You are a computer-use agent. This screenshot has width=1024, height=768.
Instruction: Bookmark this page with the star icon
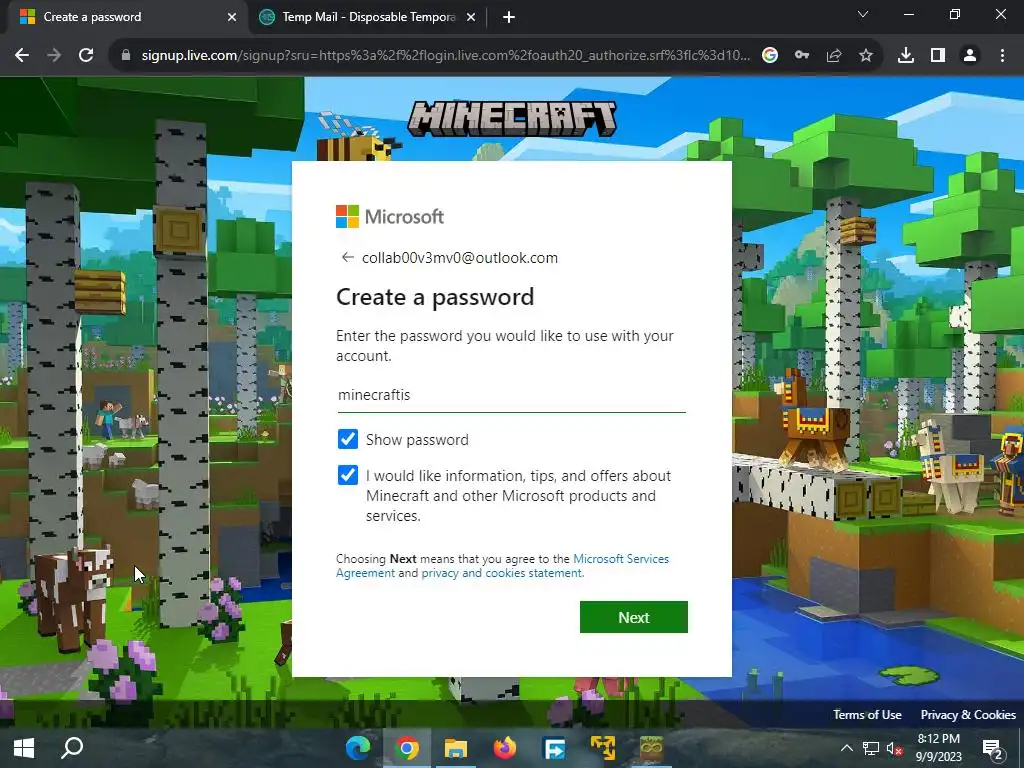pyautogui.click(x=866, y=56)
